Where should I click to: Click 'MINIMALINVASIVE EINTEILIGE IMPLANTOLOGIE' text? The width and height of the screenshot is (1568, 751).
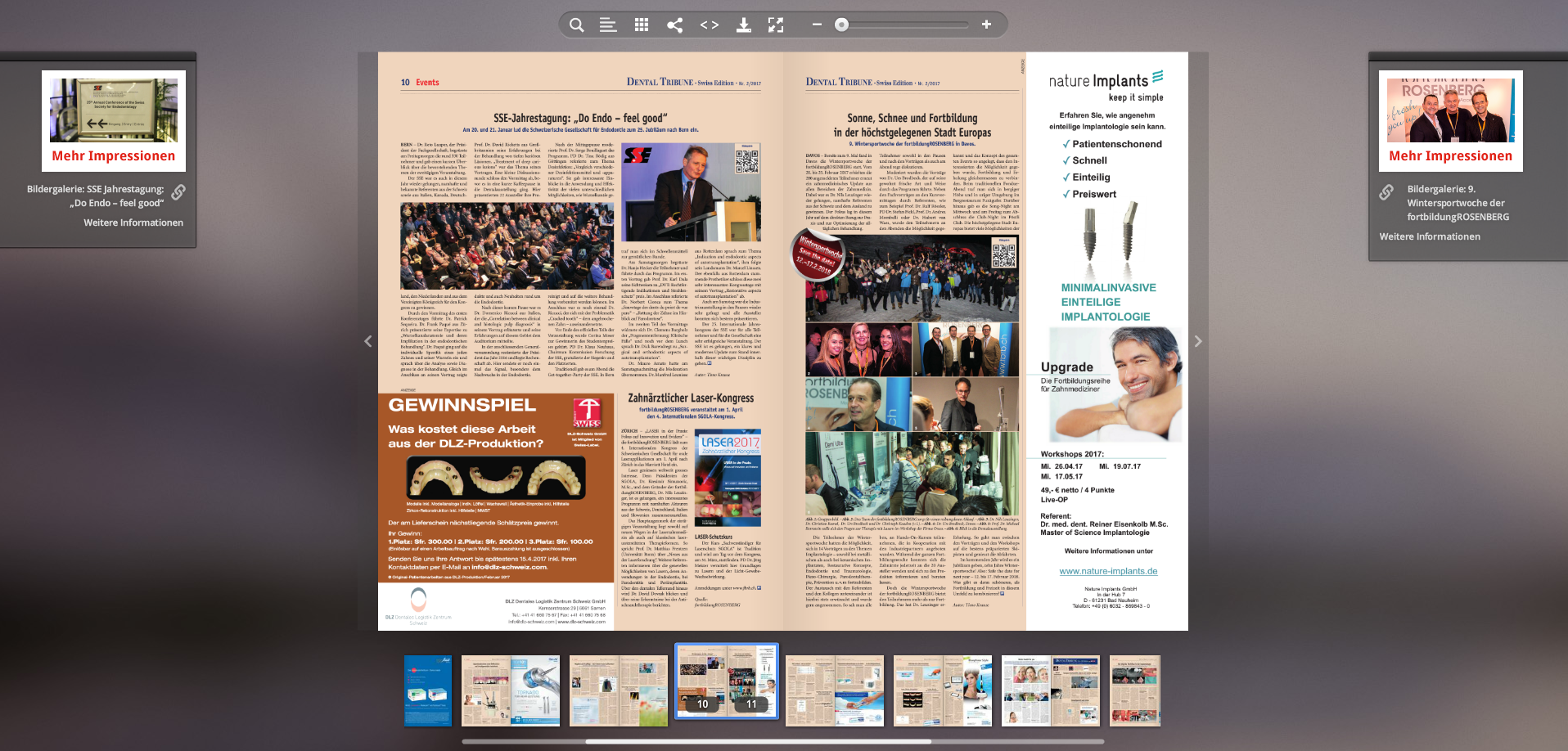[1108, 302]
